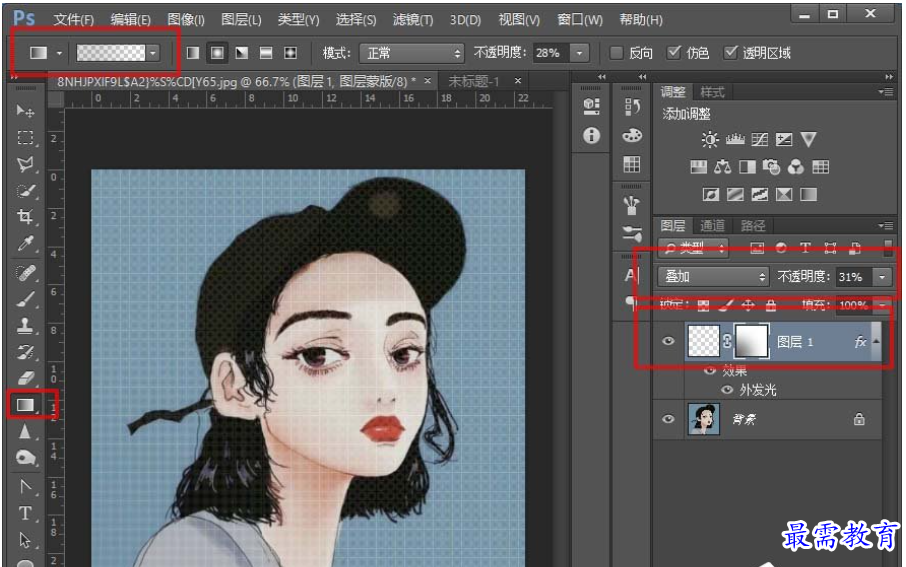Select the Clone Stamp tool
Viewport: 906px width, 567px height.
pos(25,325)
